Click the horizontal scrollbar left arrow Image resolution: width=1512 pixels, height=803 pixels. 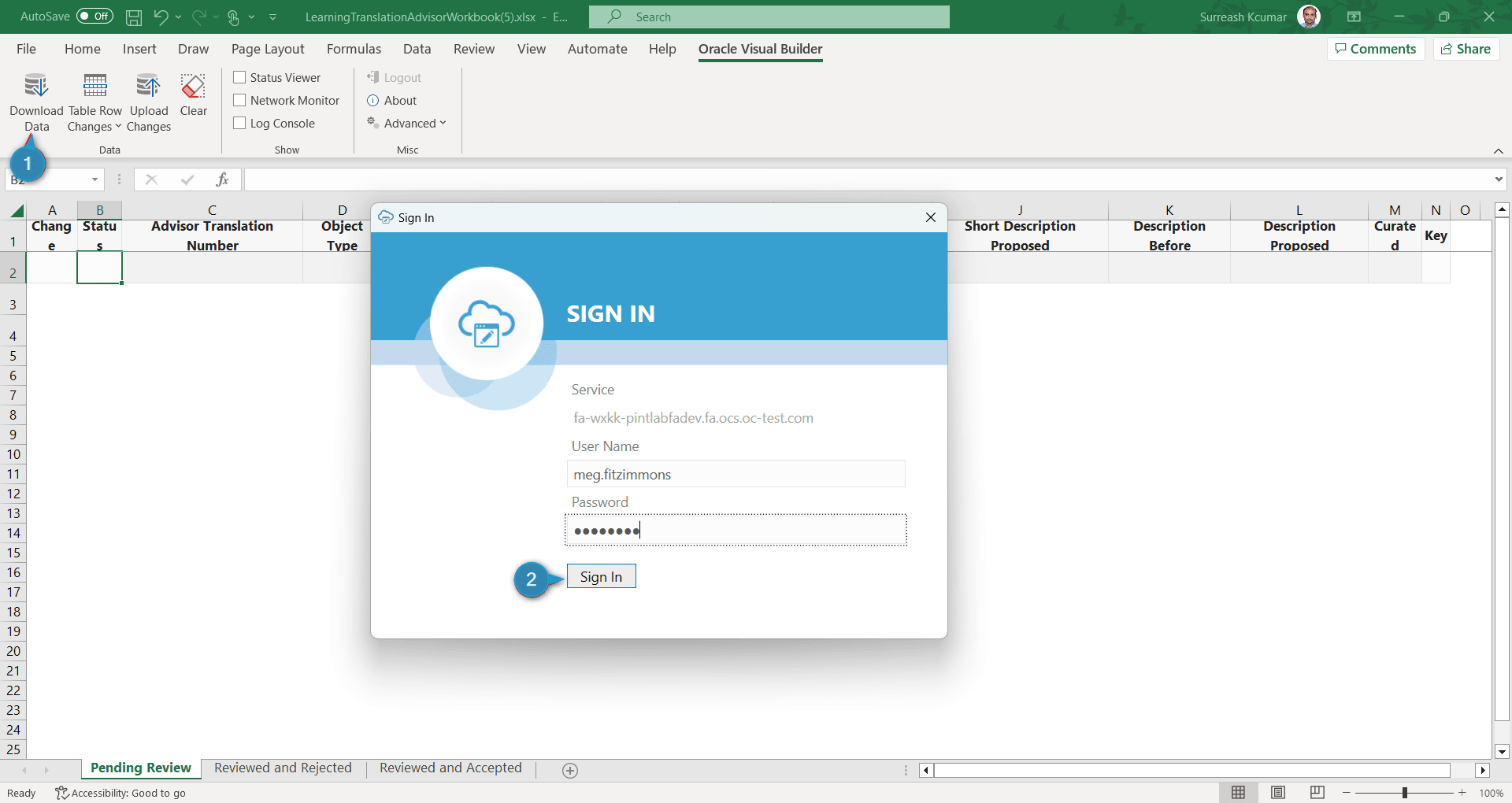click(x=927, y=771)
